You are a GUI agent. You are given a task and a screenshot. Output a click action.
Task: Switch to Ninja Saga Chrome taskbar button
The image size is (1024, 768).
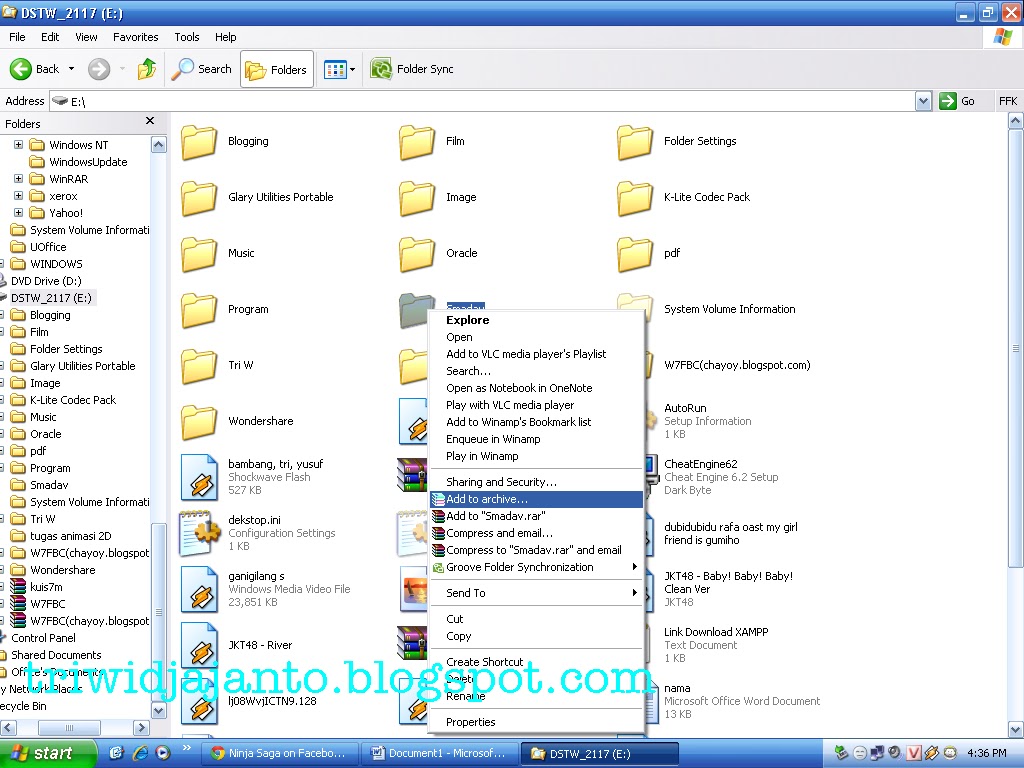pos(280,753)
